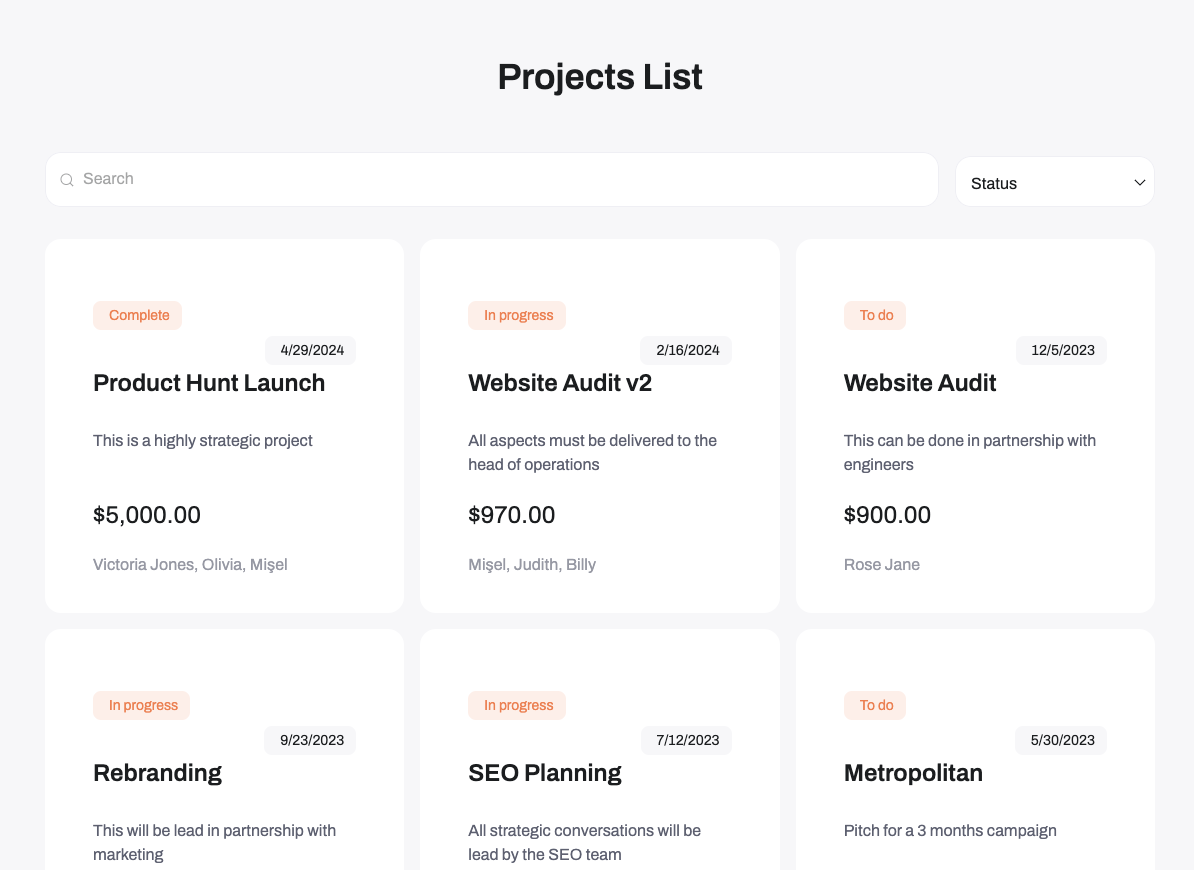The height and width of the screenshot is (870, 1194).
Task: Click description about partnership with engineers
Action: pos(969,452)
